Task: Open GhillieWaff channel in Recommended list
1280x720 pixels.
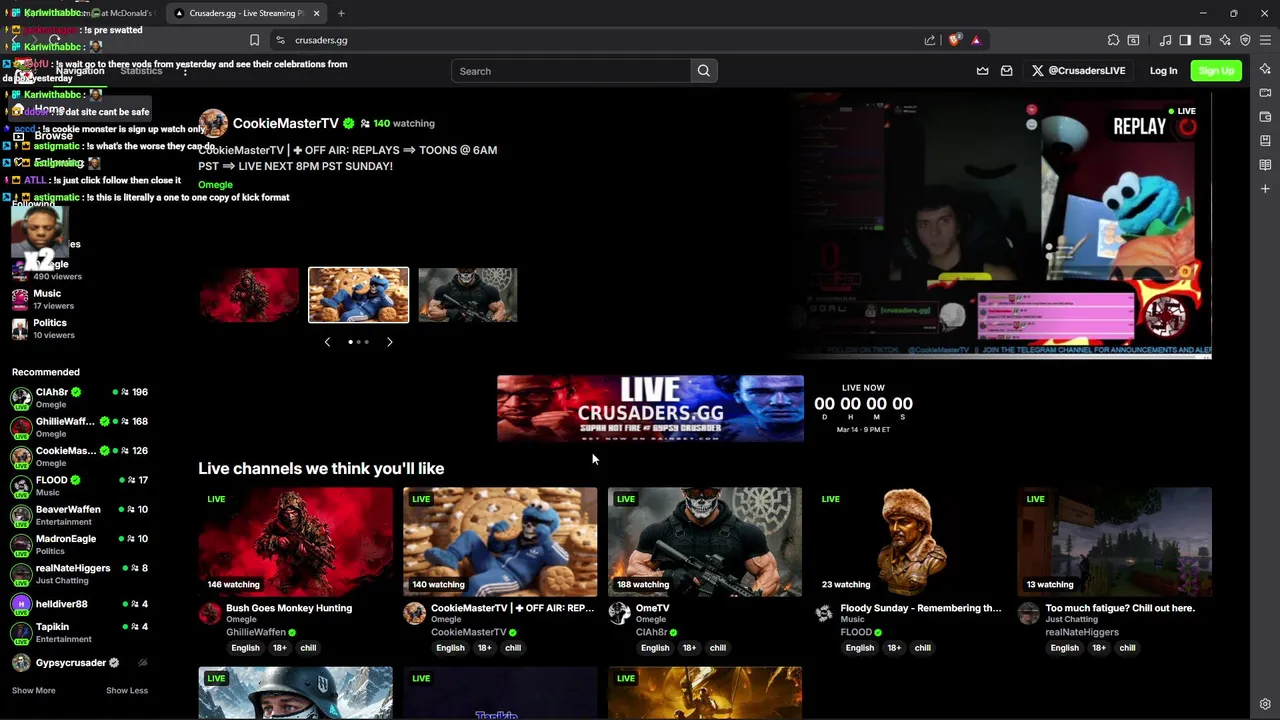Action: coord(80,427)
